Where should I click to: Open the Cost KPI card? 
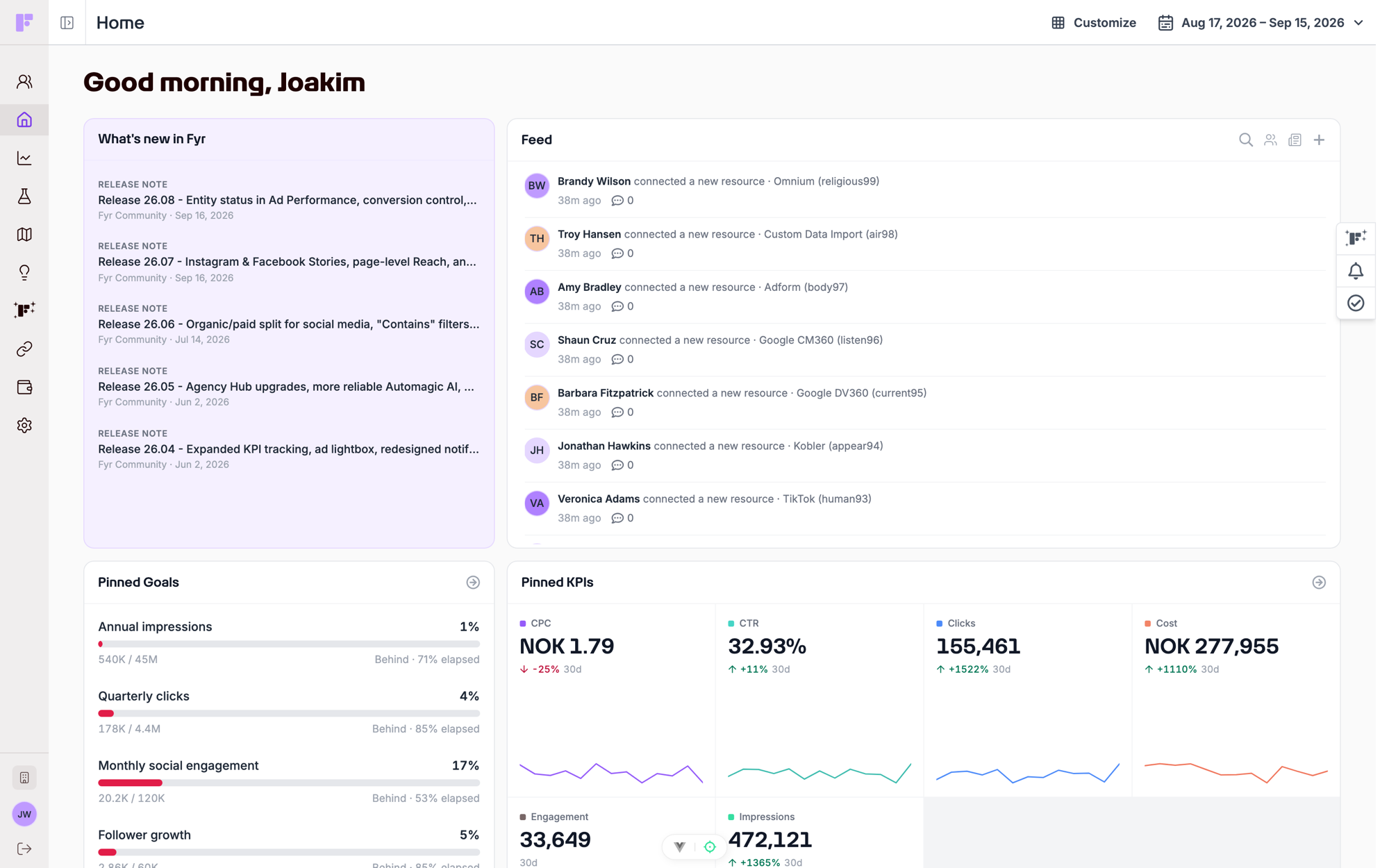tap(1236, 700)
